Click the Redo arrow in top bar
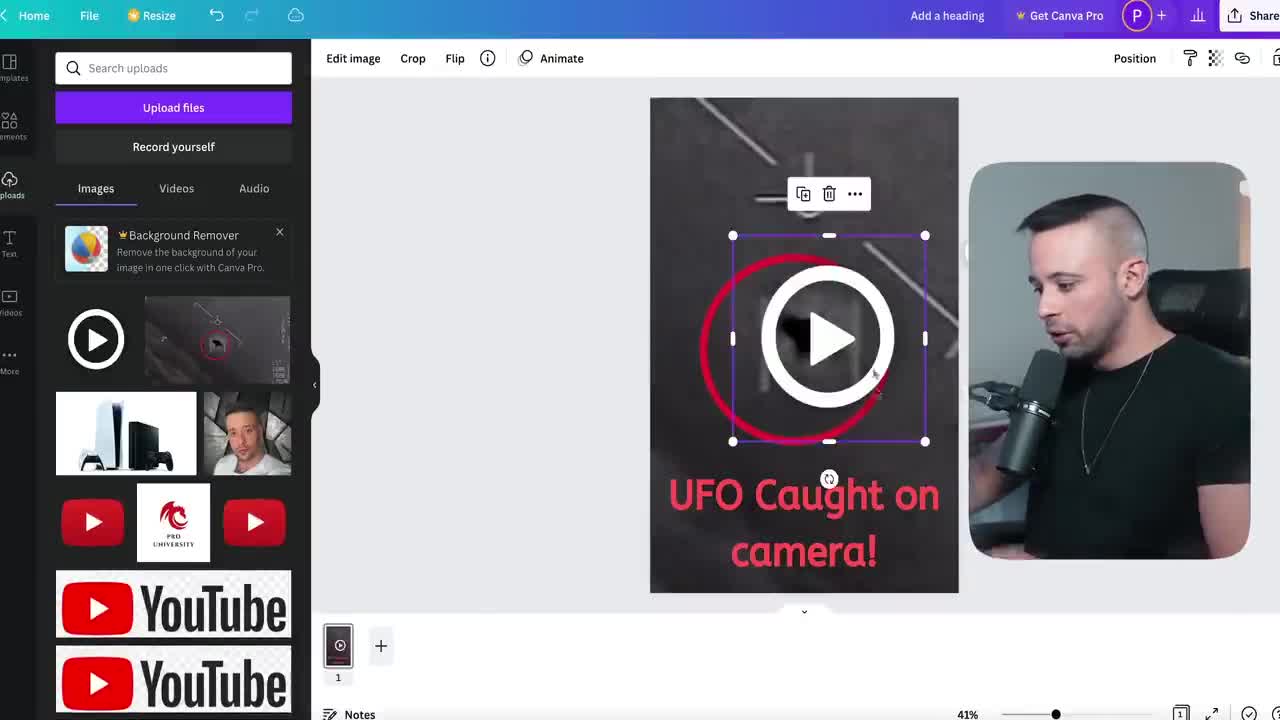 [x=252, y=15]
